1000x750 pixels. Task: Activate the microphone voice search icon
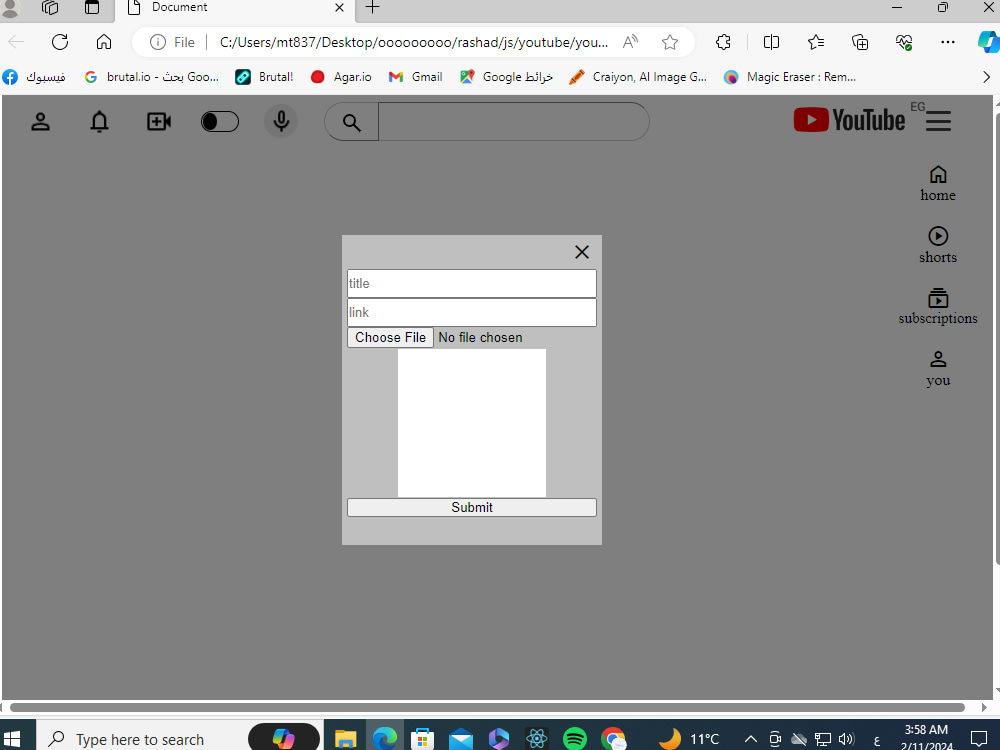281,121
